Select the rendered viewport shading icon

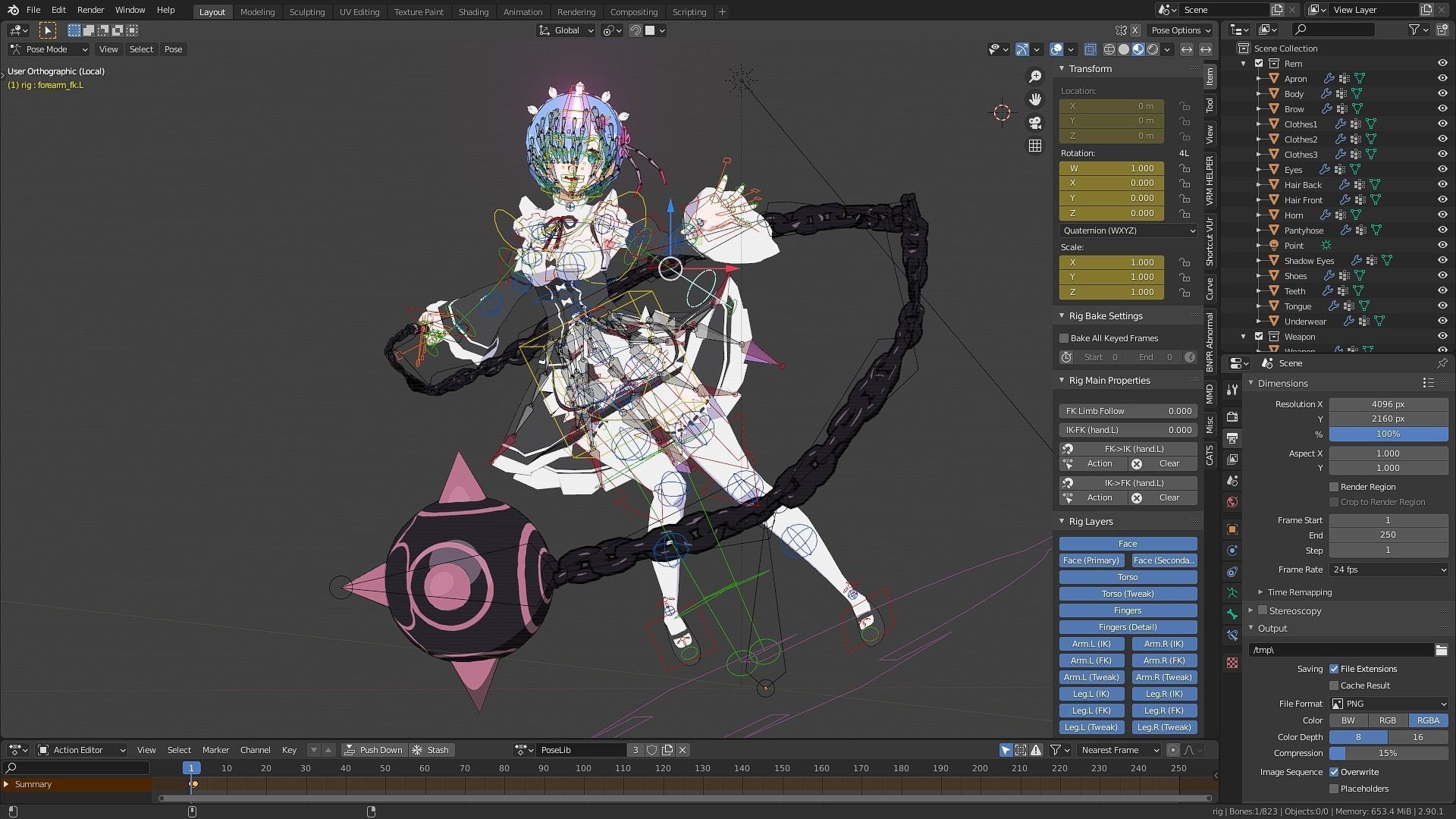[x=1153, y=49]
